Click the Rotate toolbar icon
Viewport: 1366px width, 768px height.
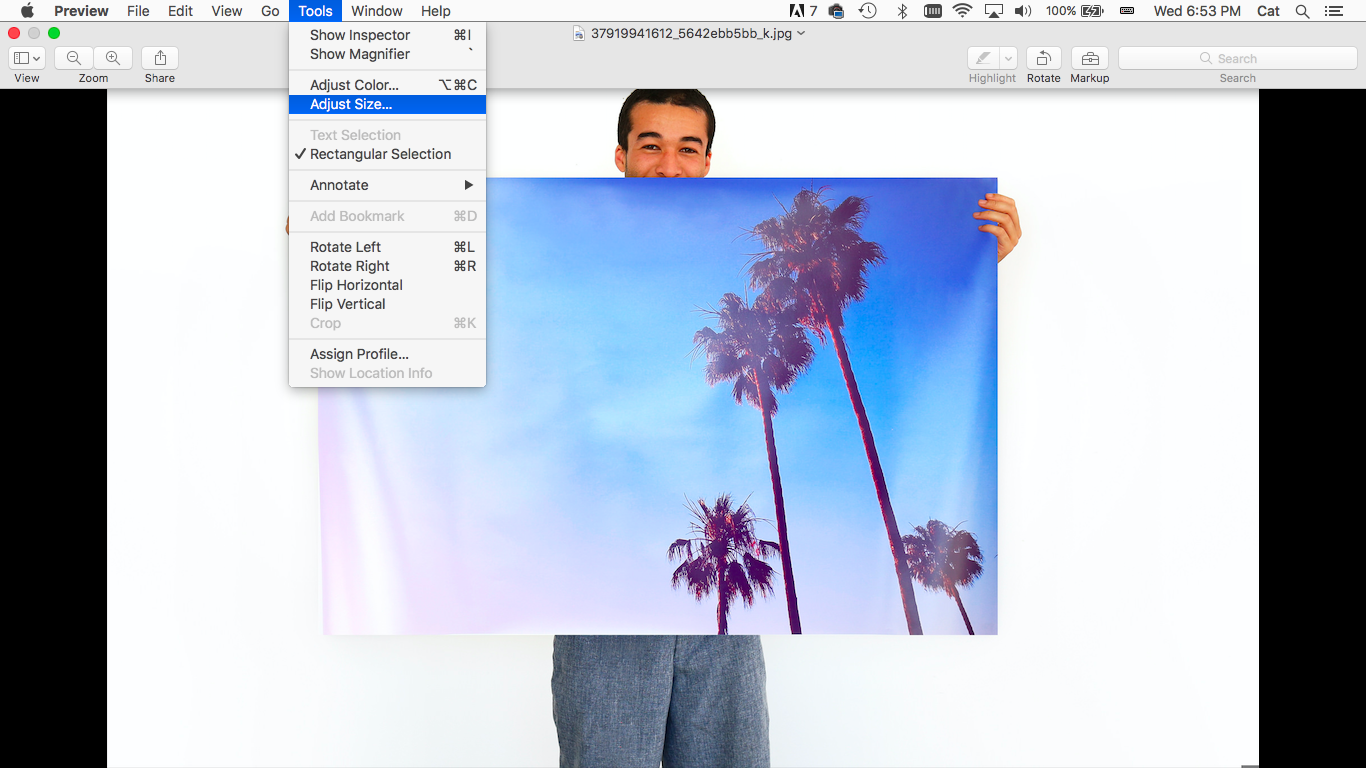1043,58
